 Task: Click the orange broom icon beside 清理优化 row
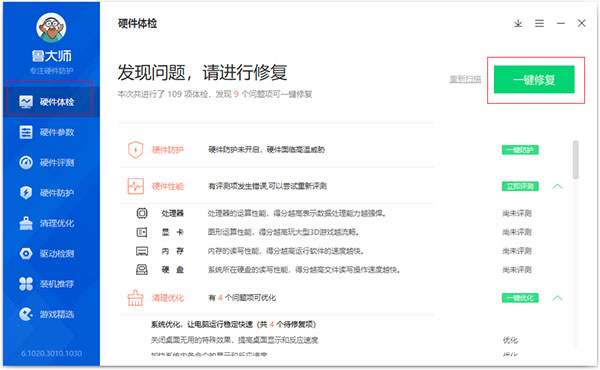(135, 298)
